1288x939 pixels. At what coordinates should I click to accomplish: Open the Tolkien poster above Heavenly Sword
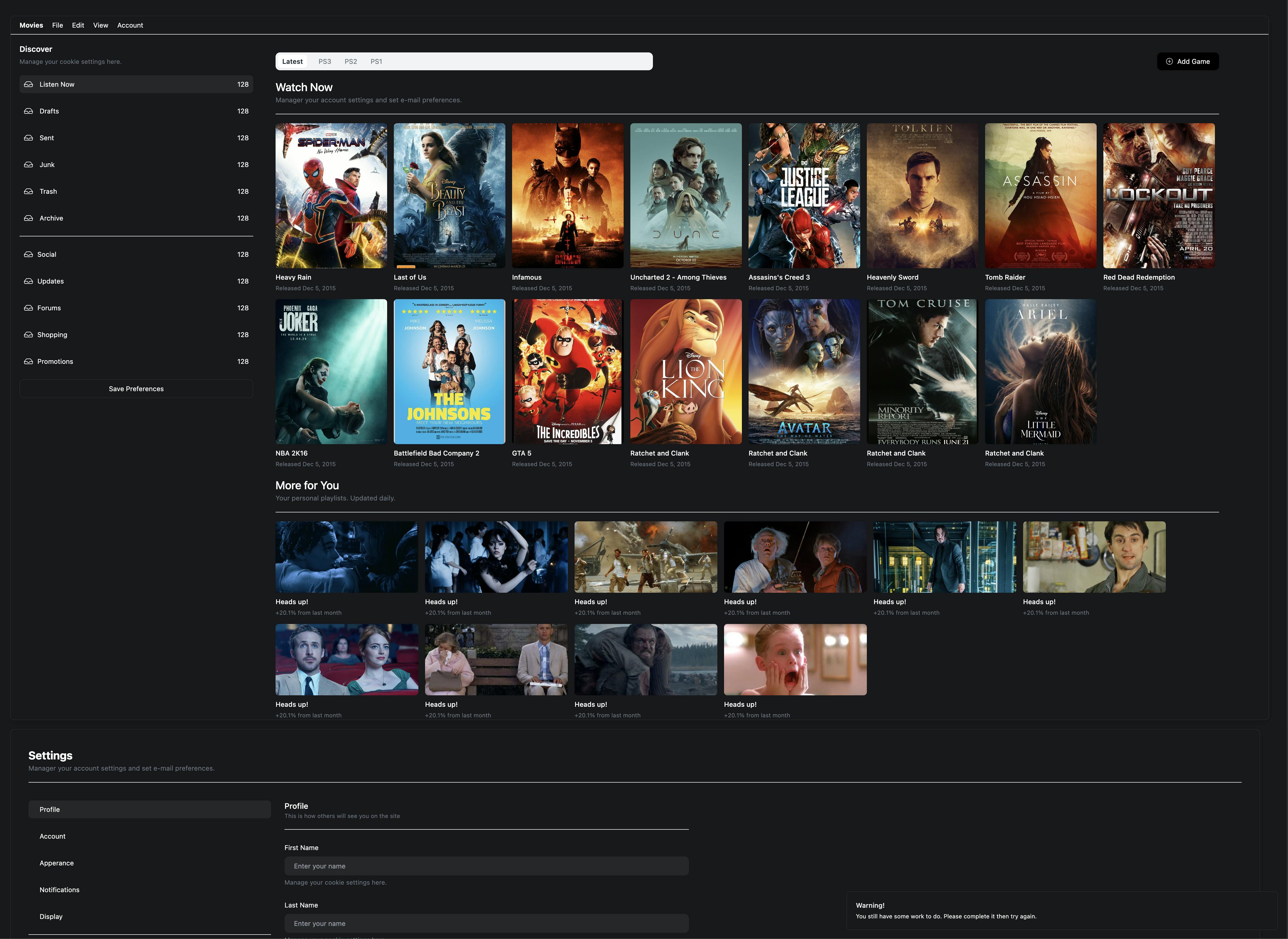point(922,195)
